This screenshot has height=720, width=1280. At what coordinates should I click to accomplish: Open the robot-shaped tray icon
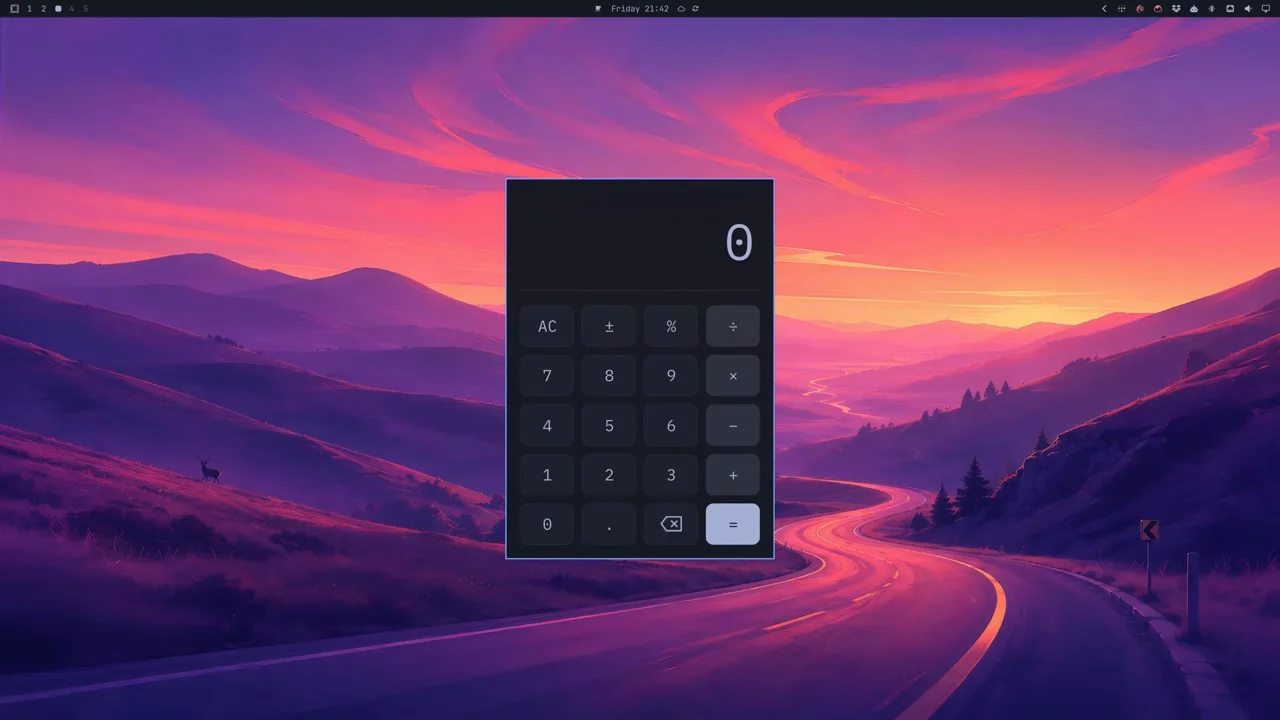point(1194,8)
